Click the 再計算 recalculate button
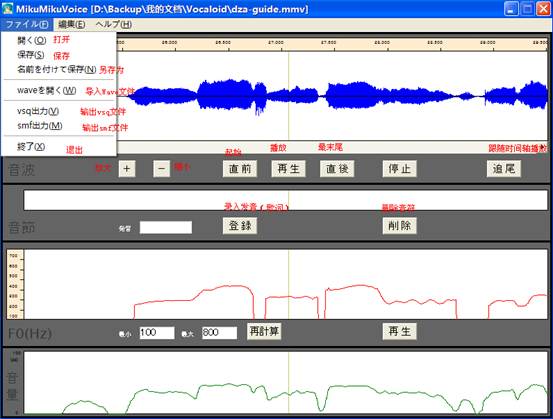This screenshot has width=553, height=419. [x=264, y=332]
